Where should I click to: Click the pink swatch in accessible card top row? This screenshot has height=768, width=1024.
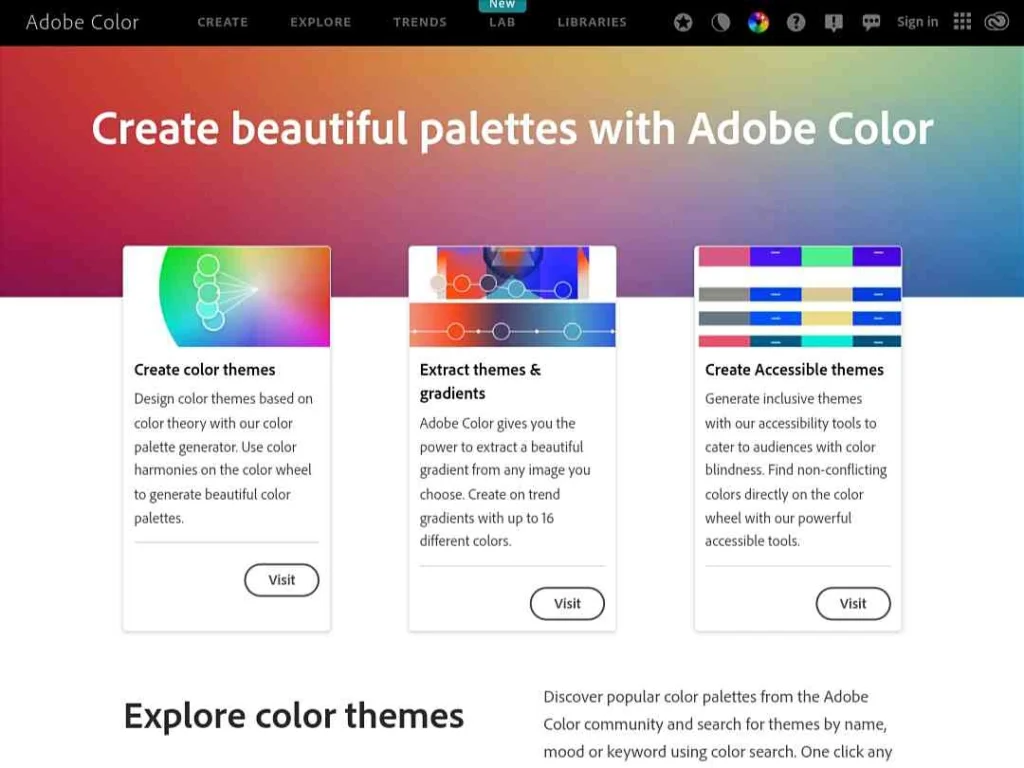coord(724,256)
